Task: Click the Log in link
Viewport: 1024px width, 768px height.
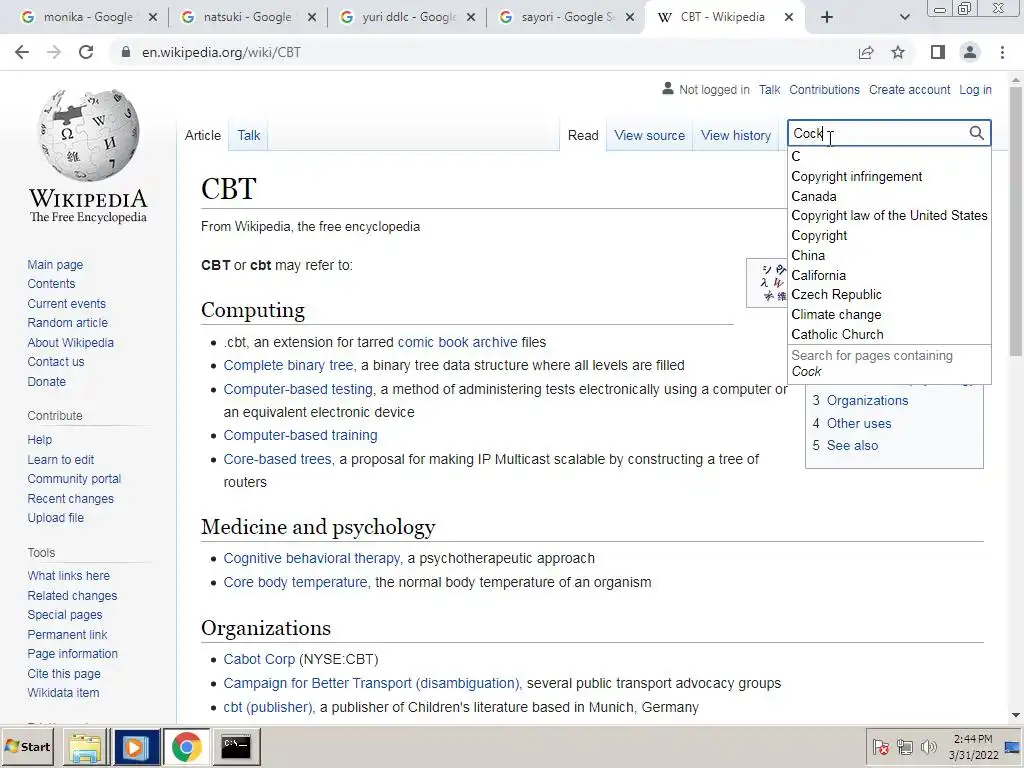Action: pos(975,89)
